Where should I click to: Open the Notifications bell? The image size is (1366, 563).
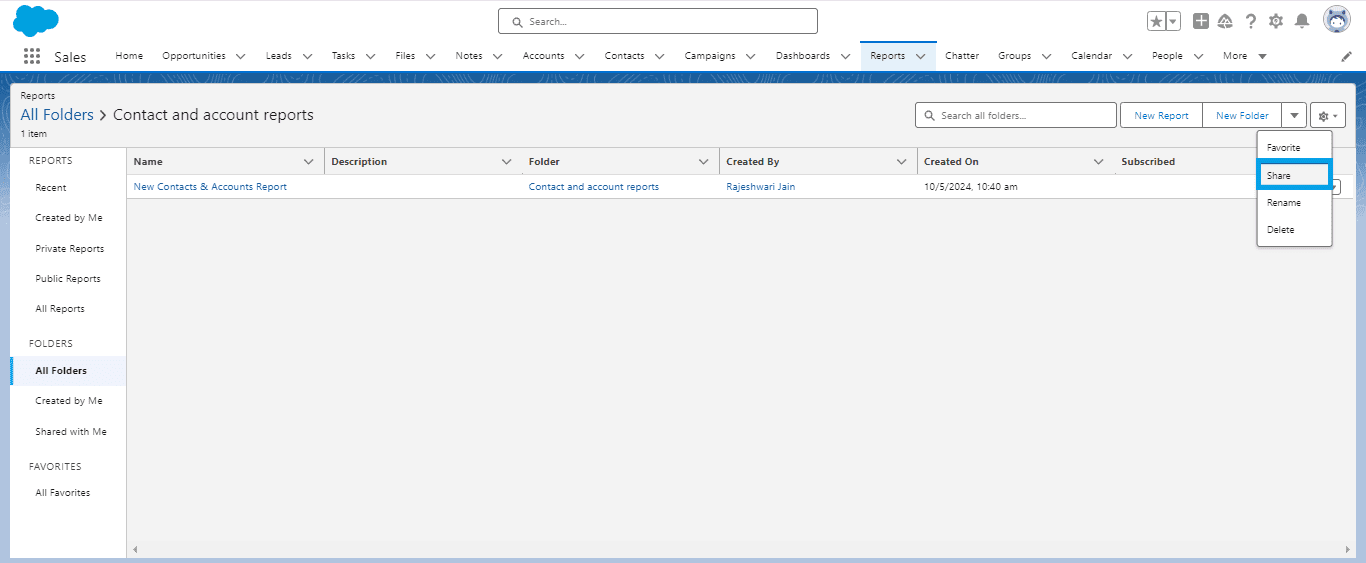coord(1302,21)
